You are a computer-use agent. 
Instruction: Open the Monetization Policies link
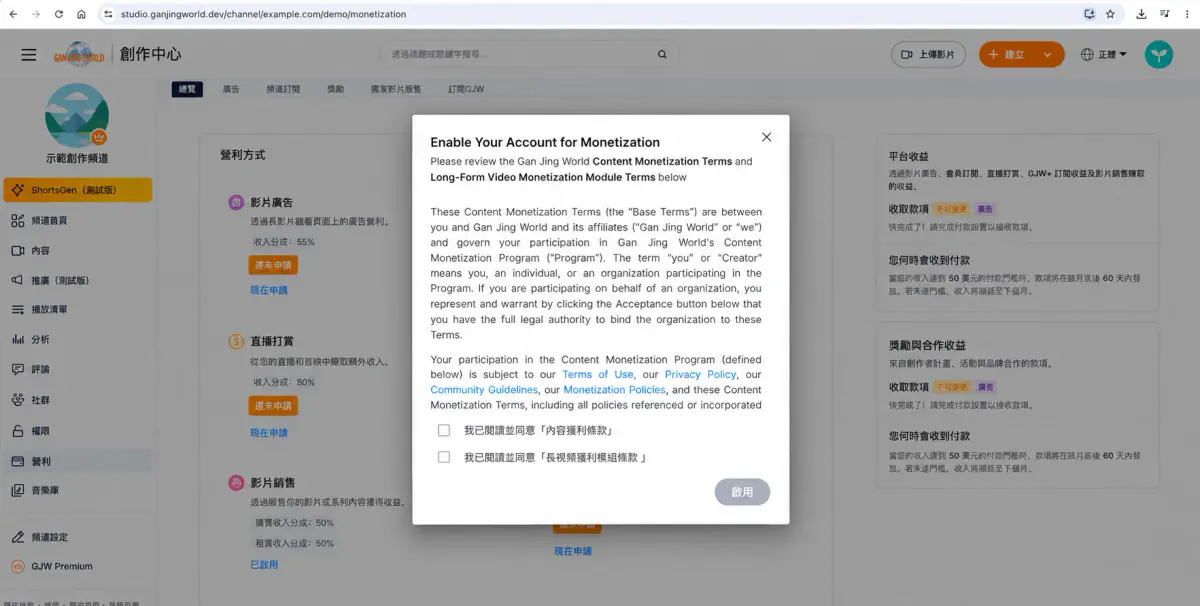click(614, 390)
